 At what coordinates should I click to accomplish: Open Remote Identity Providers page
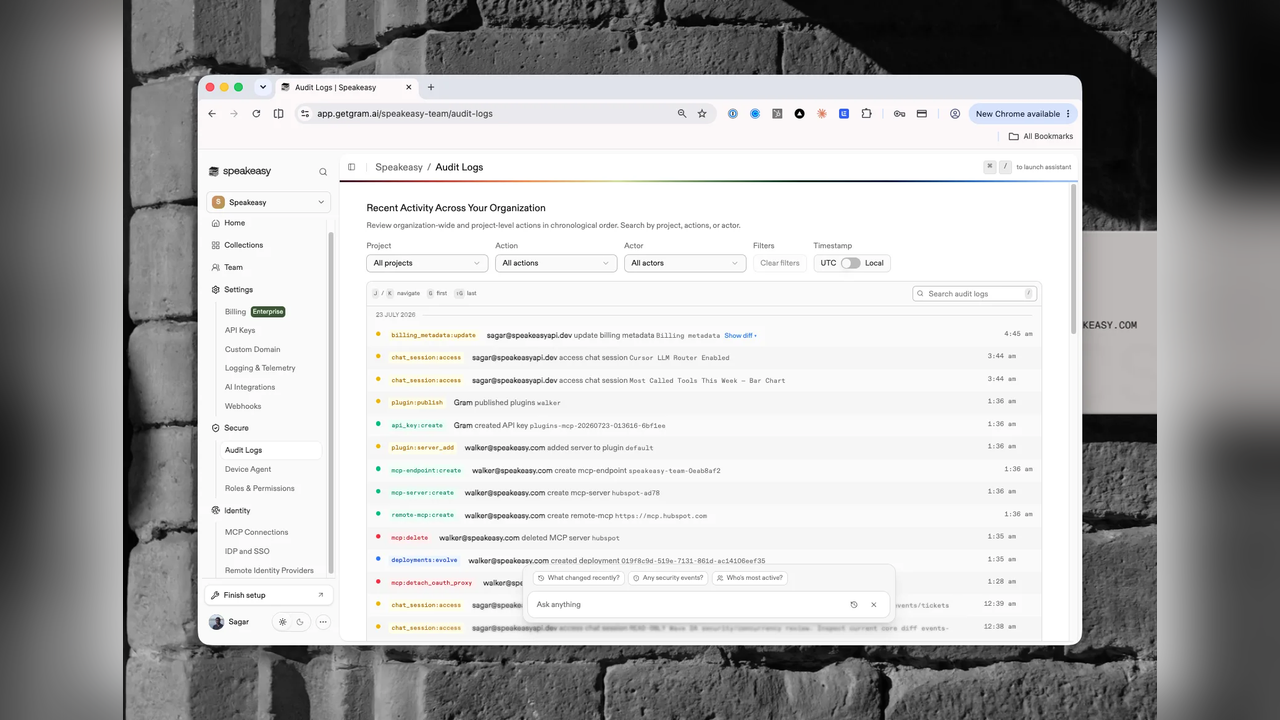pos(269,570)
